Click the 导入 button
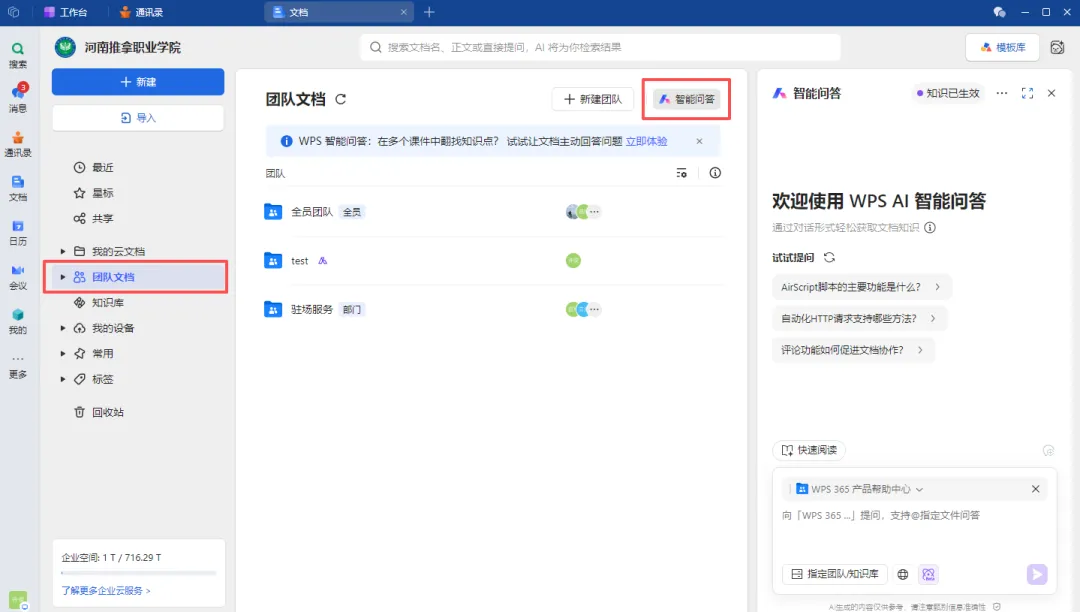The height and width of the screenshot is (612, 1080). [138, 118]
